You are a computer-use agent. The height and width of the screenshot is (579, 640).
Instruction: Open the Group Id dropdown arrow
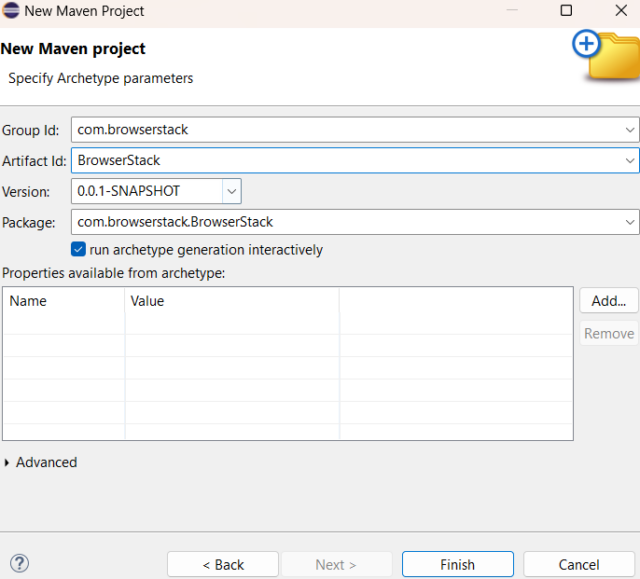pos(630,130)
